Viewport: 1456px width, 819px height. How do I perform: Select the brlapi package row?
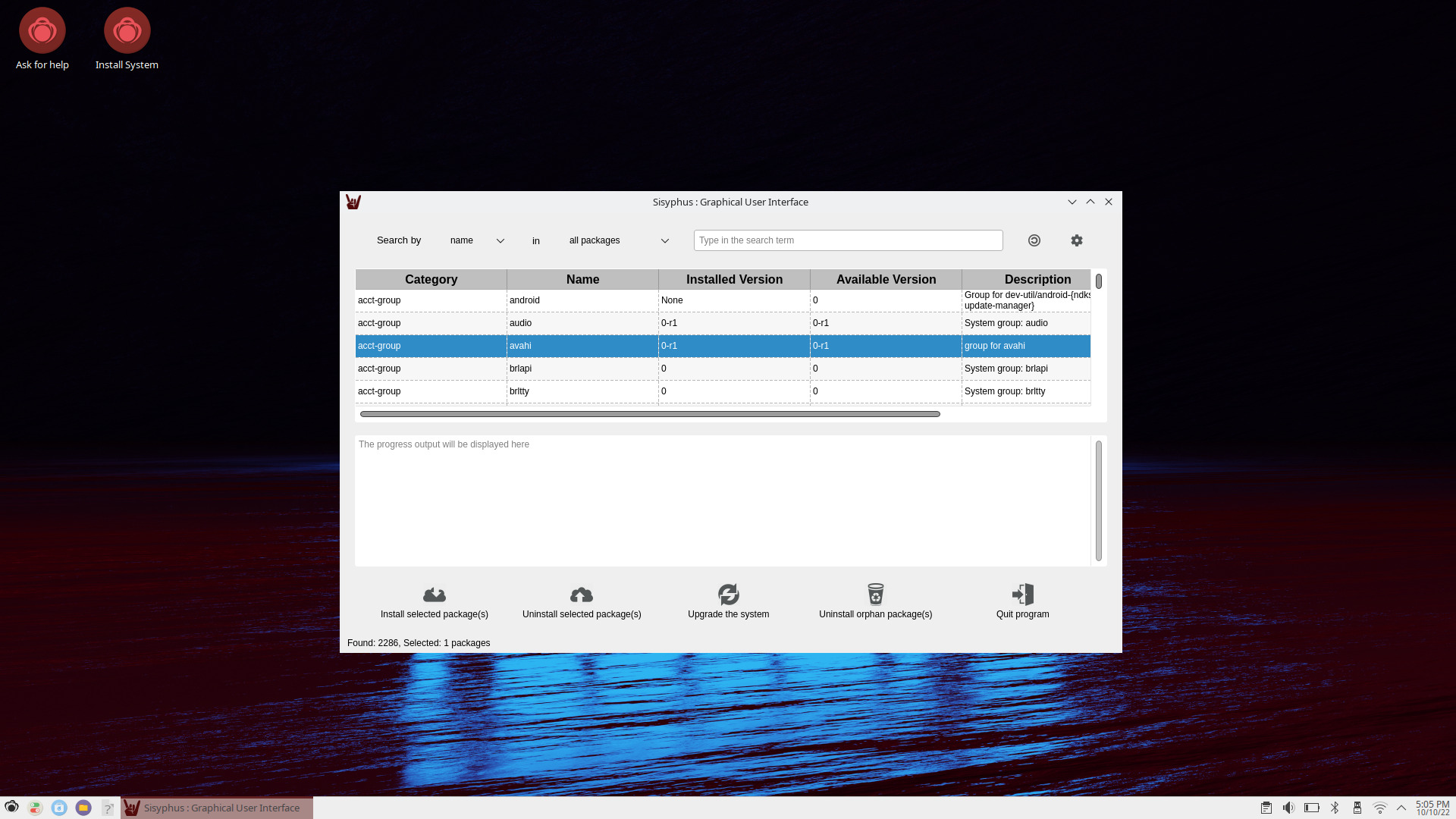(x=582, y=369)
